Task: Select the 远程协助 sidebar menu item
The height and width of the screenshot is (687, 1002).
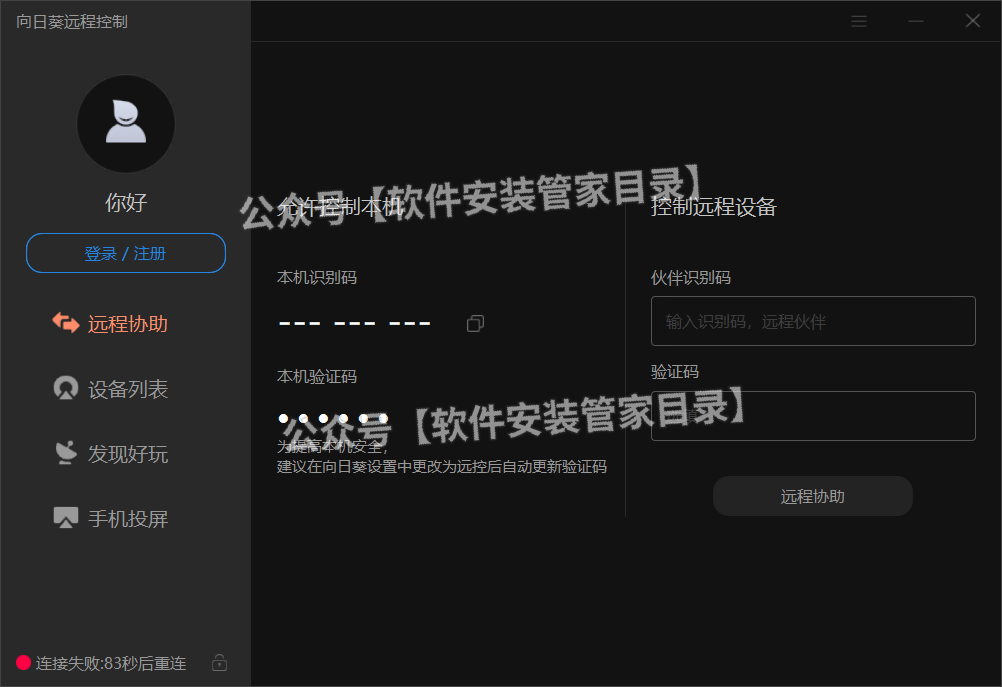Action: (x=111, y=324)
